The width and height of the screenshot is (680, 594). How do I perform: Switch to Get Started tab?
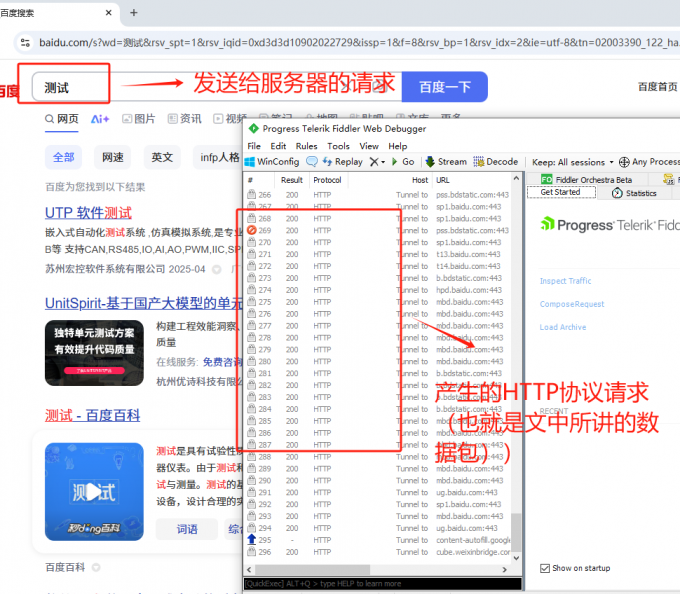[x=560, y=192]
